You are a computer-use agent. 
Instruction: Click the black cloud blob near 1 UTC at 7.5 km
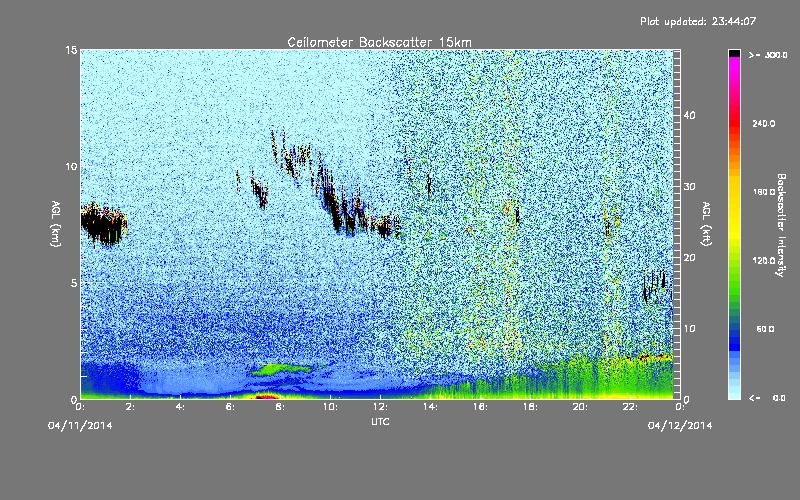(x=104, y=223)
